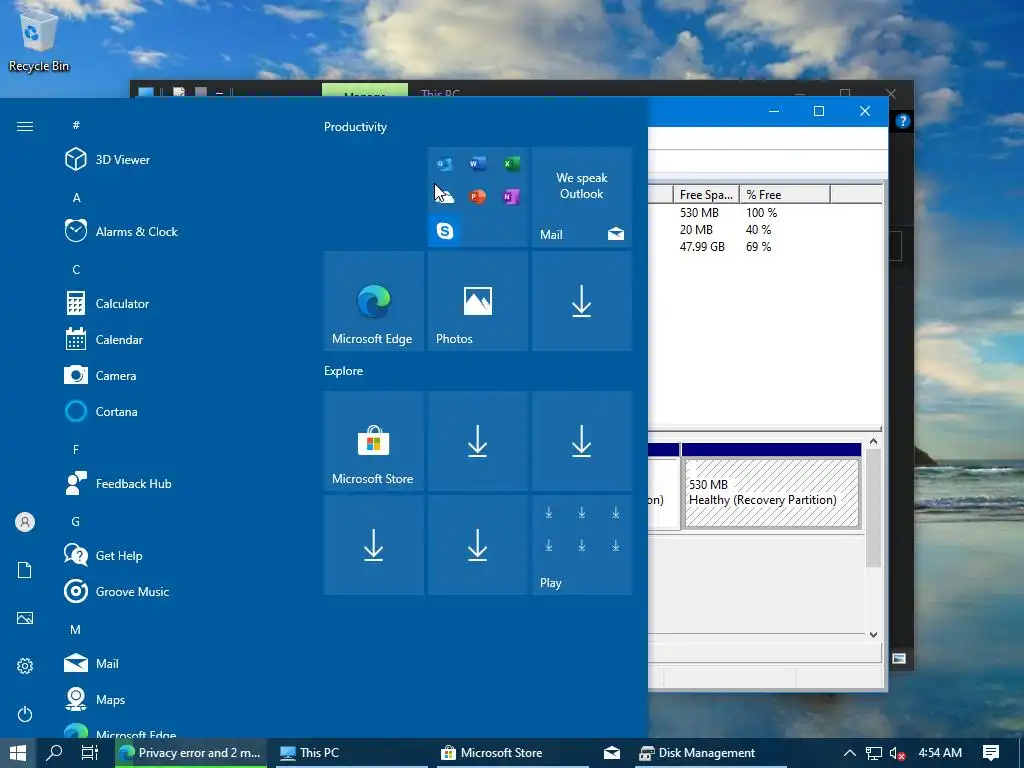Click the Windows Start button

click(18, 752)
